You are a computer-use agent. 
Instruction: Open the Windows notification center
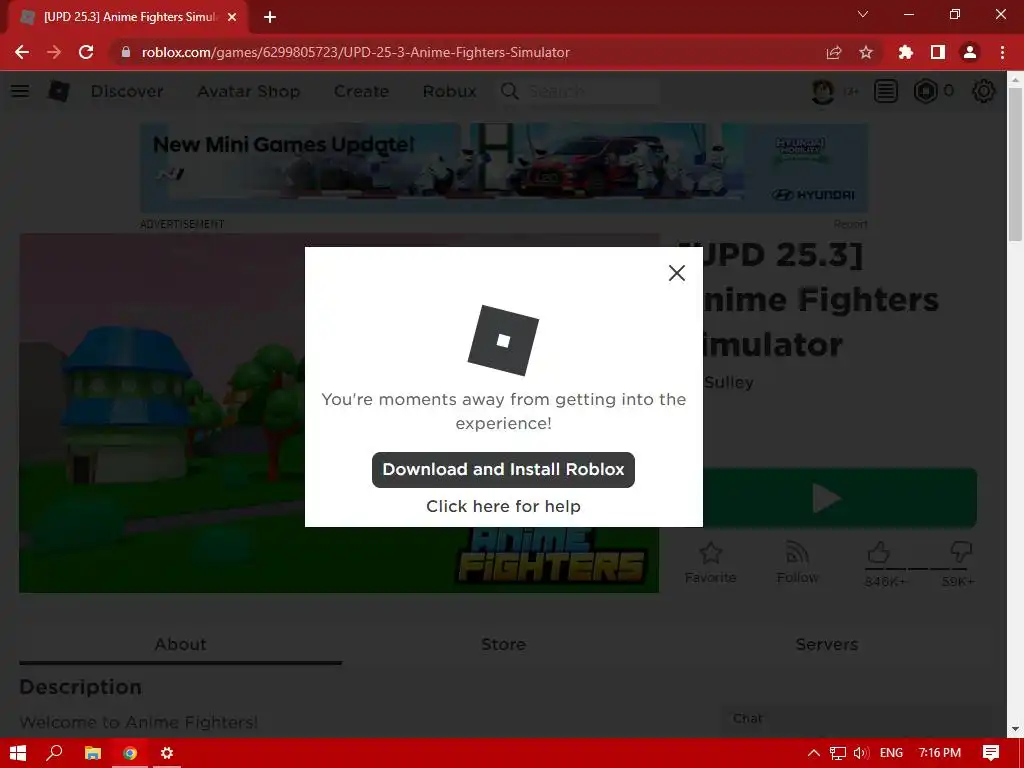pyautogui.click(x=991, y=753)
